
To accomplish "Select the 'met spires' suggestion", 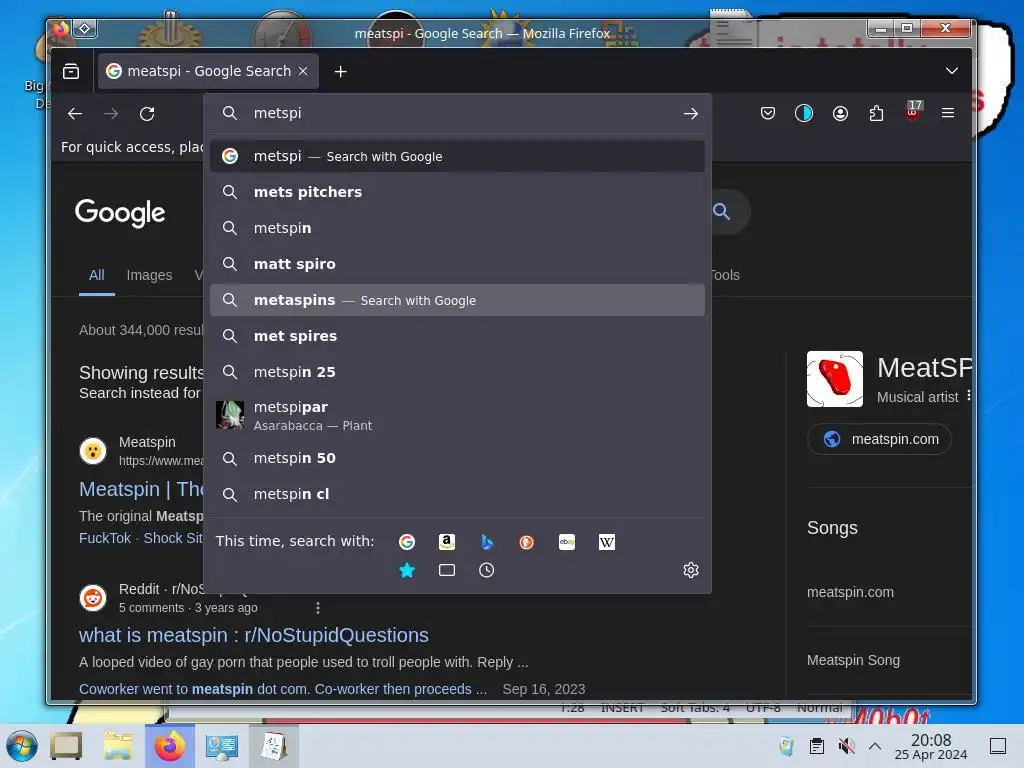I will pos(457,336).
